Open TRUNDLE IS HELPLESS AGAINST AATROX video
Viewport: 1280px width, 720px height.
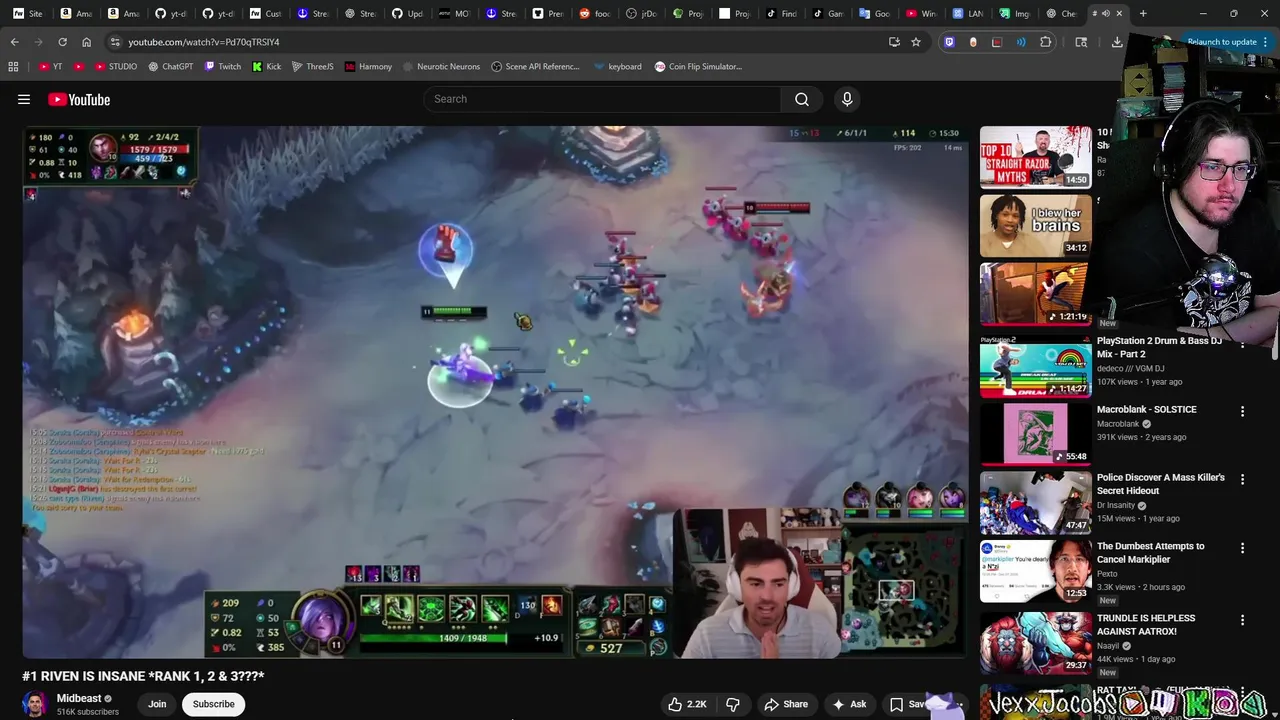(x=1146, y=624)
